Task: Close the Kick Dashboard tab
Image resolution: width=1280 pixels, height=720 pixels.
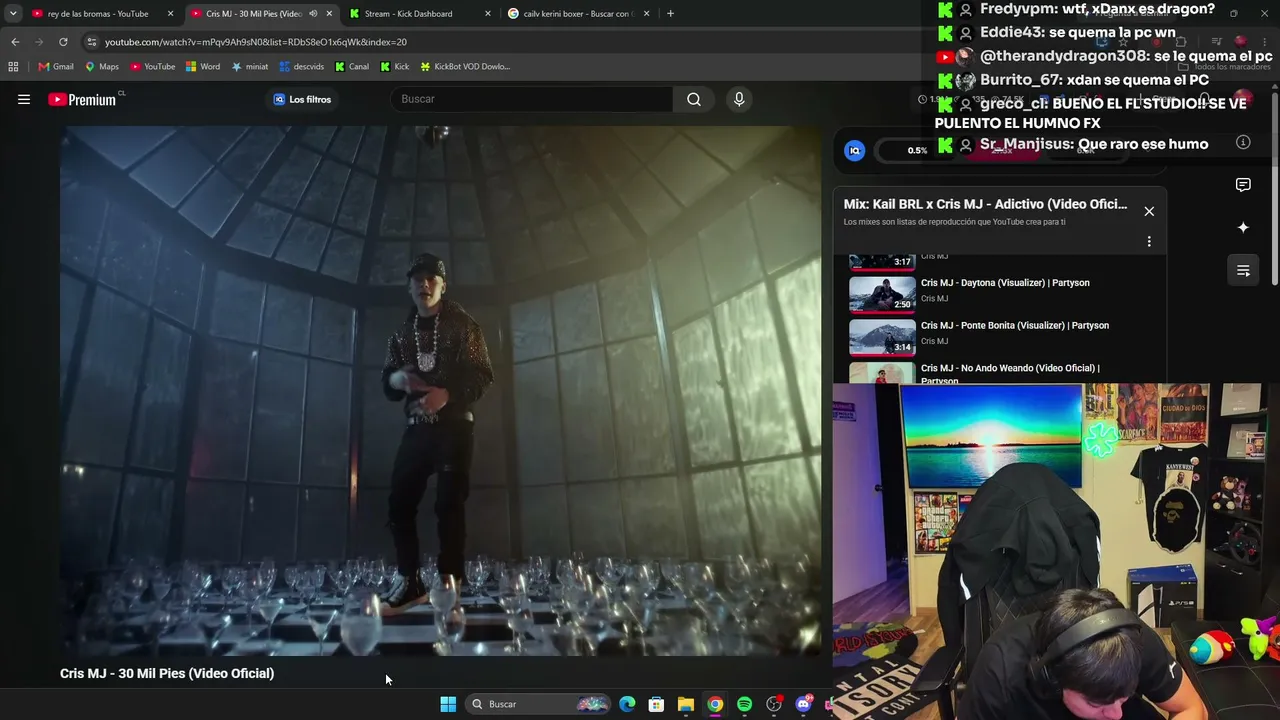Action: (488, 14)
